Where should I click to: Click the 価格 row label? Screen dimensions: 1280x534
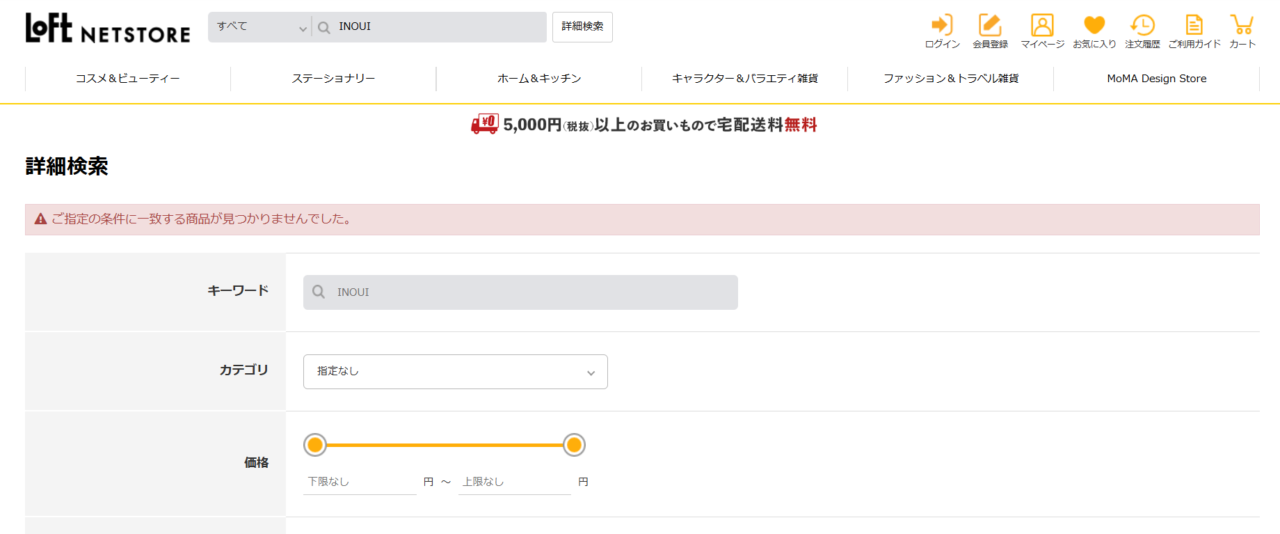coord(256,462)
